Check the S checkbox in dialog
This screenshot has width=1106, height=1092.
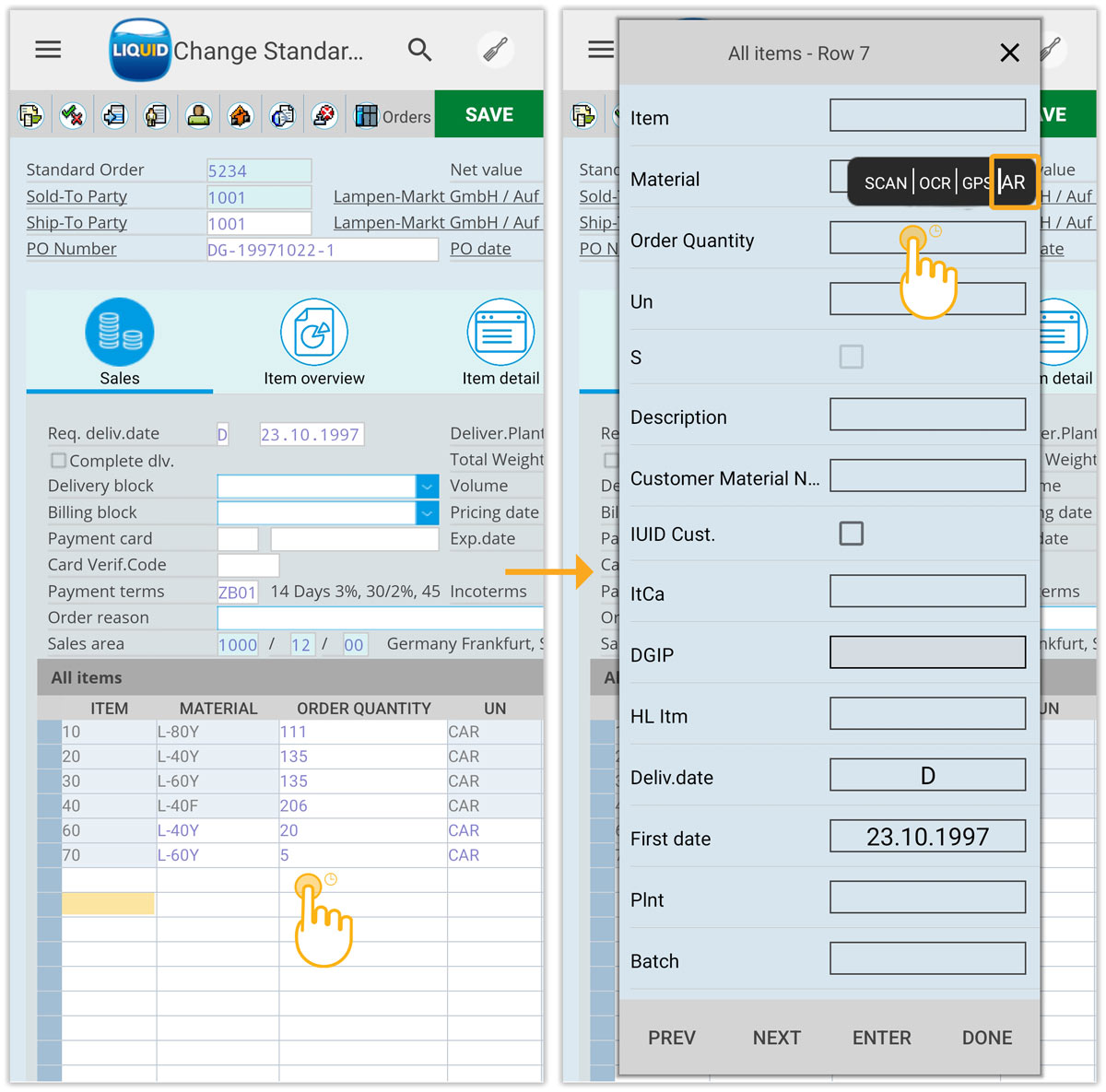point(851,357)
